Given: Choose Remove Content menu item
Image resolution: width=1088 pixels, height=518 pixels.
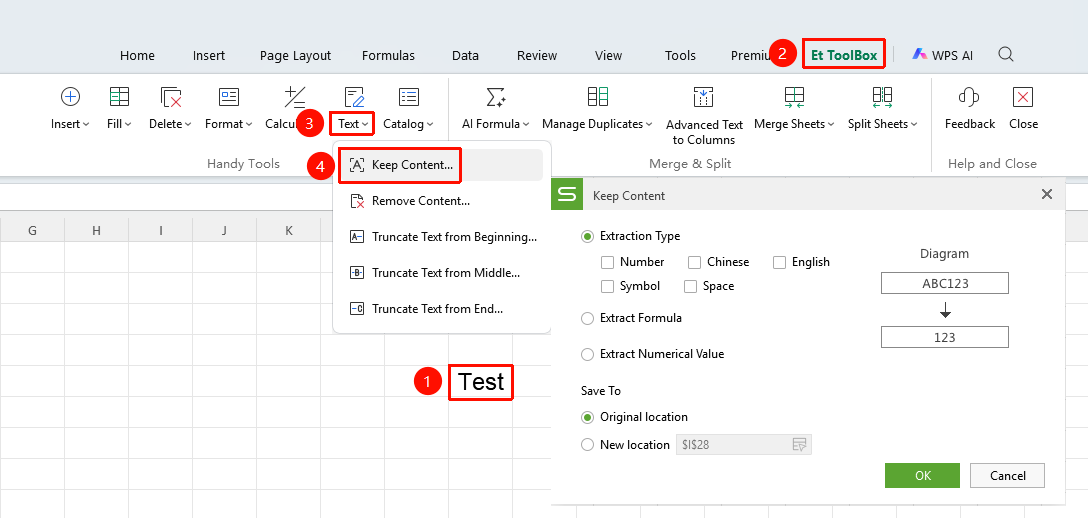Looking at the screenshot, I should (x=441, y=201).
